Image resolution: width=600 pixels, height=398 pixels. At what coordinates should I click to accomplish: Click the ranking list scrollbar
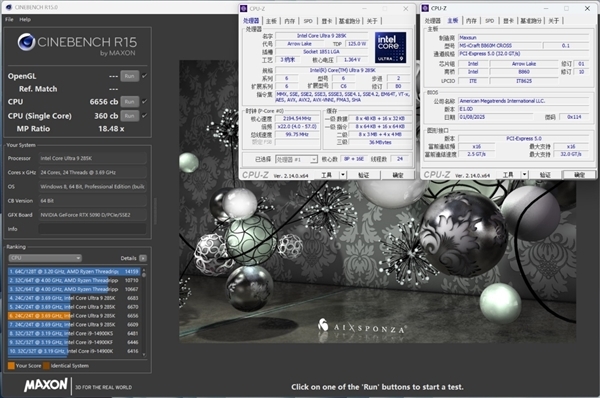[144, 312]
